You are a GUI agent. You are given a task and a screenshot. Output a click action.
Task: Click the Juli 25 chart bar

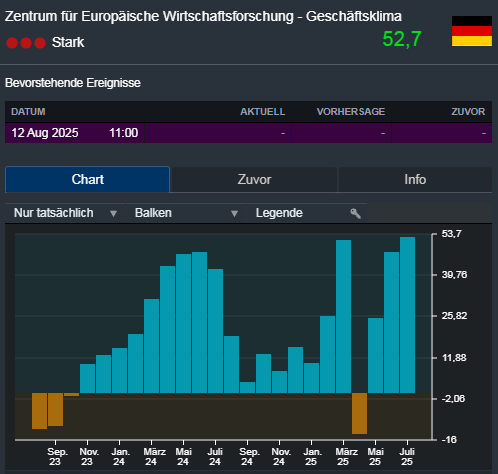click(407, 315)
